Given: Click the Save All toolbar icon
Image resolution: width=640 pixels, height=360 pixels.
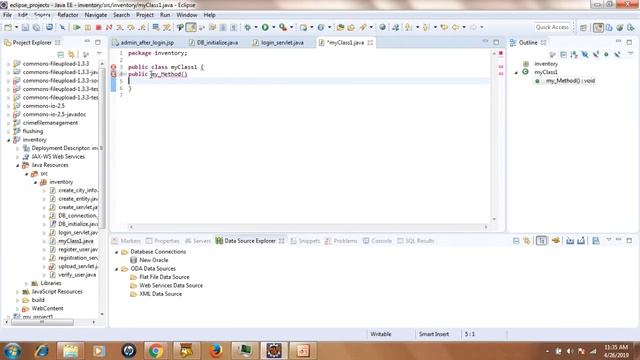Looking at the screenshot, I should (x=36, y=27).
